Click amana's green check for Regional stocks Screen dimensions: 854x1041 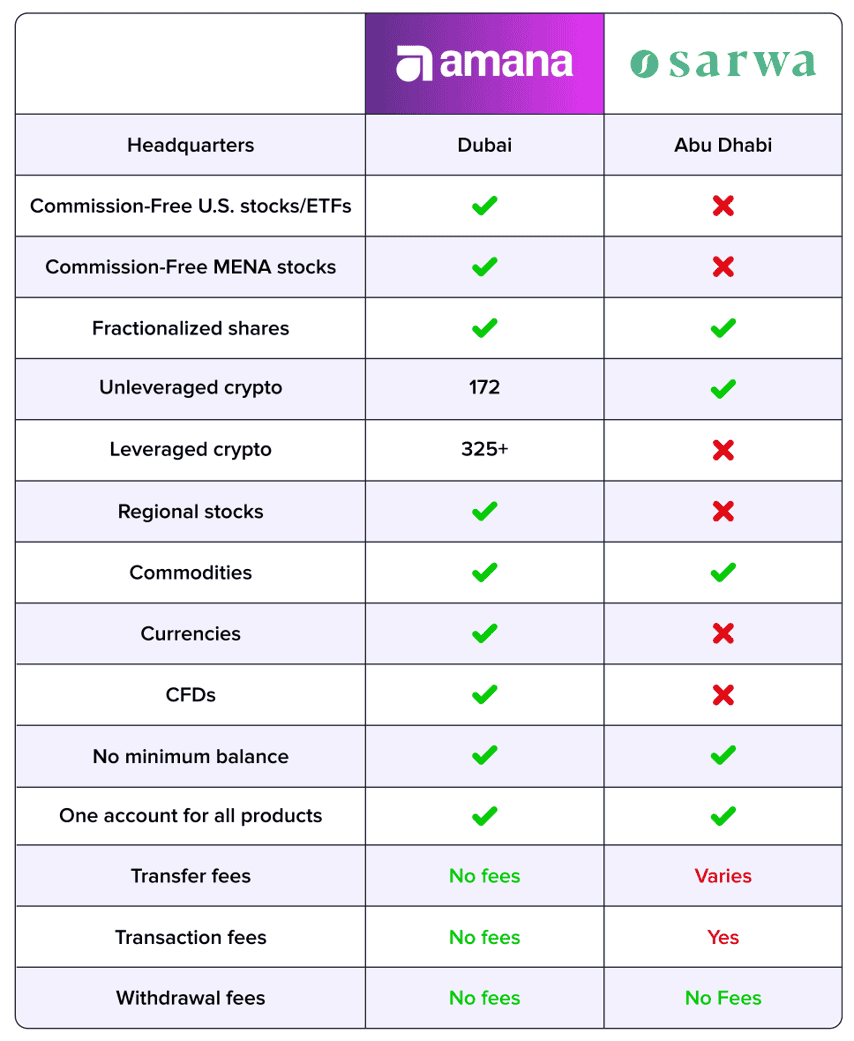coord(484,511)
